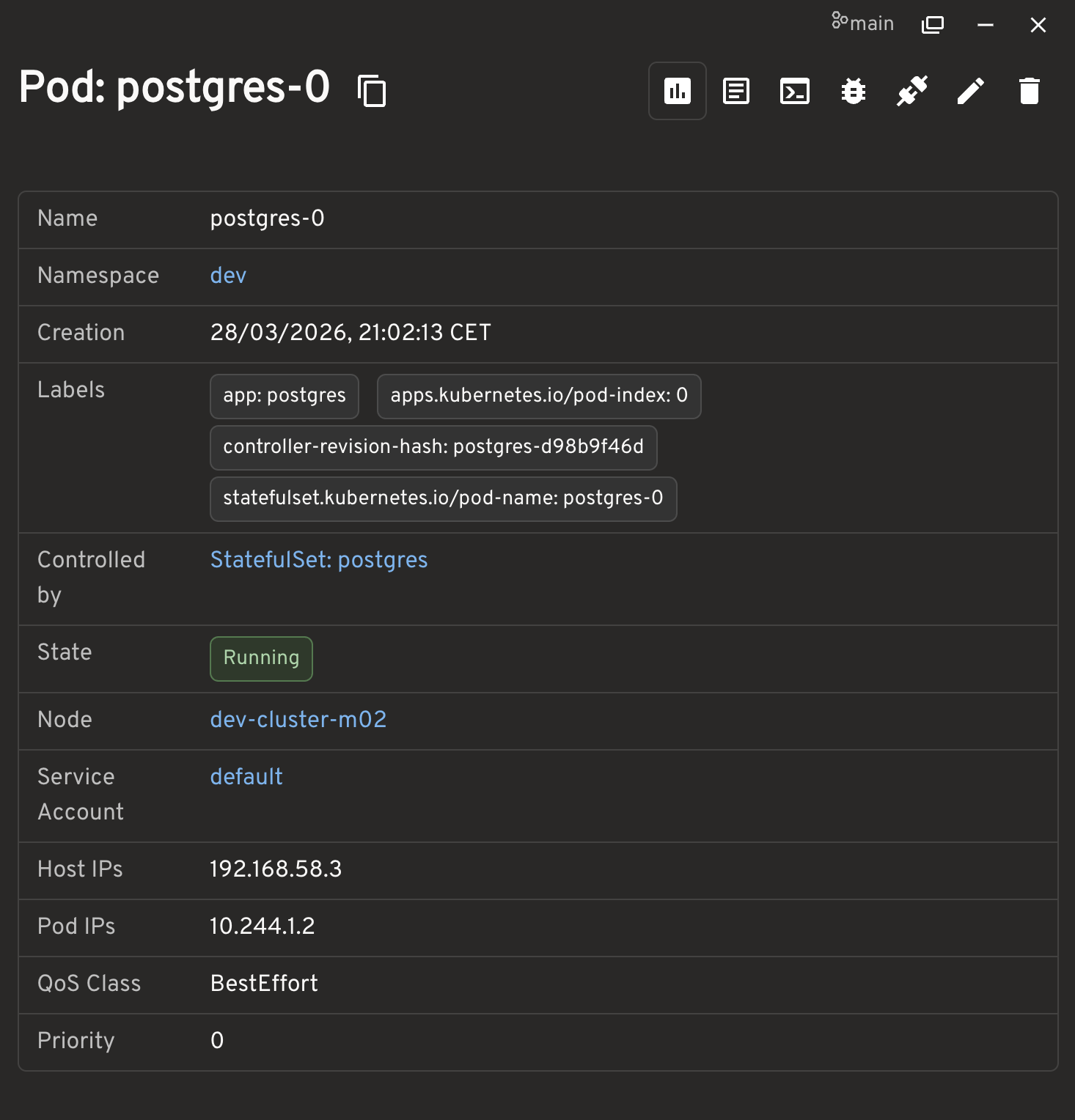Detach view into a new window
Screen dimensions: 1075x1120
(x=932, y=24)
